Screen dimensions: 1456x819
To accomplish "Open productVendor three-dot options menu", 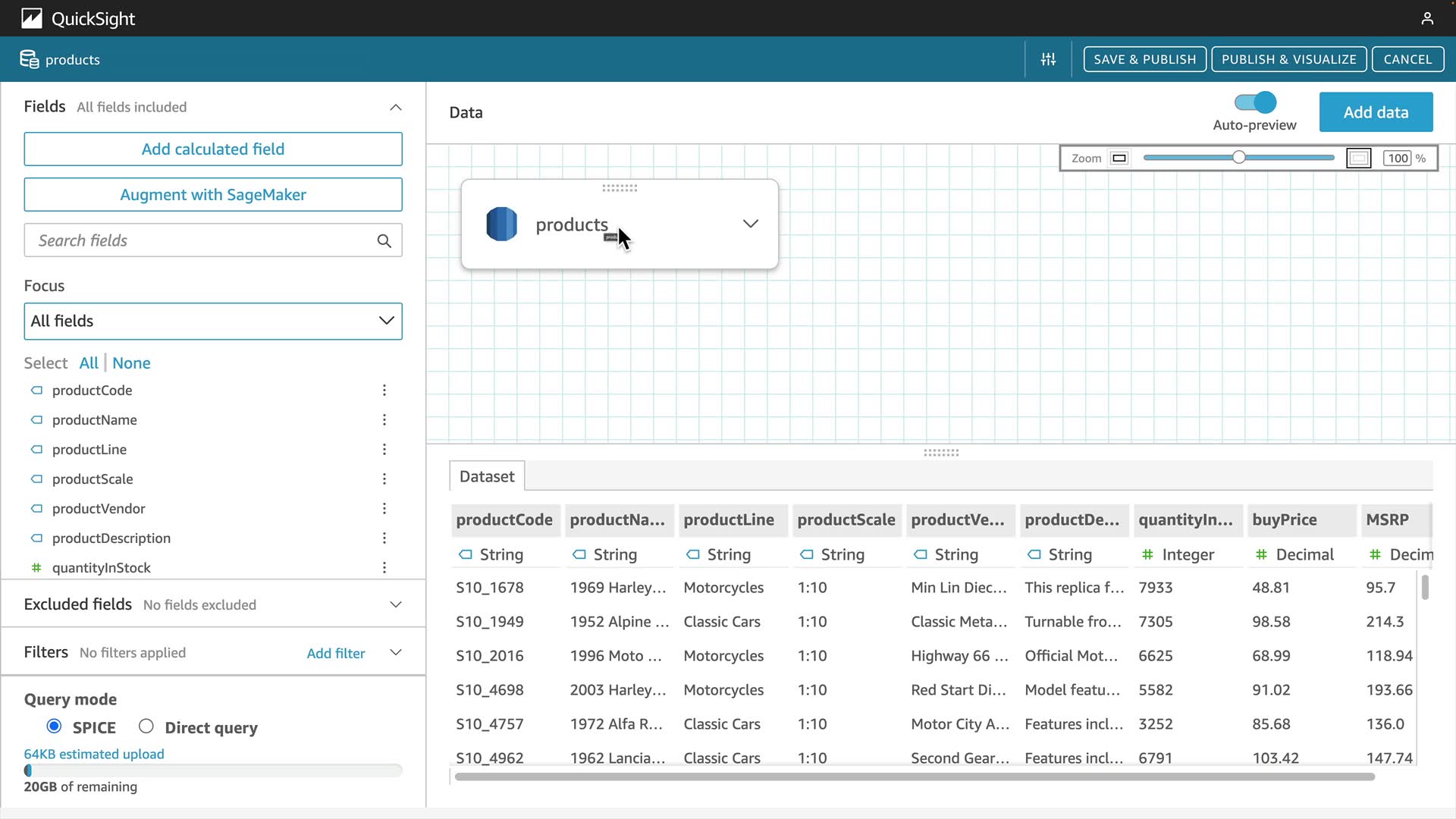I will click(384, 509).
